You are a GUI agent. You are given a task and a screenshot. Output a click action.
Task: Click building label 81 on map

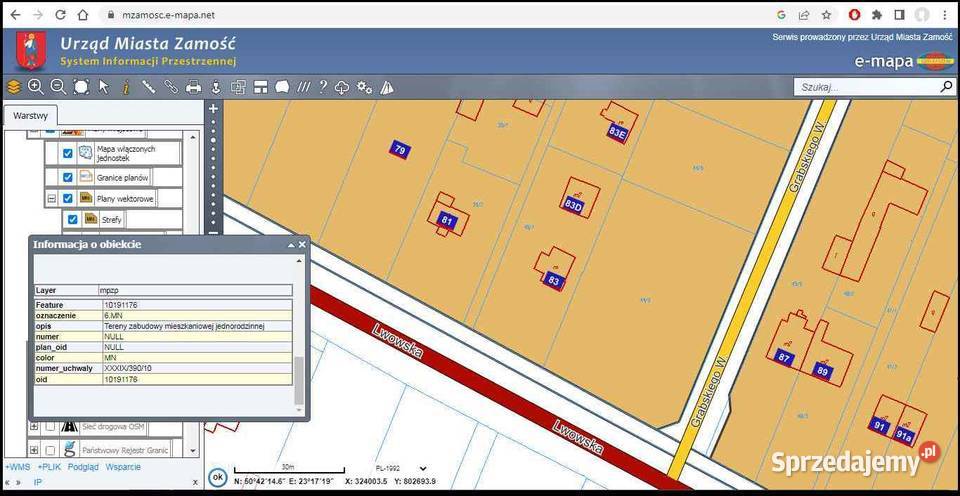coord(446,221)
